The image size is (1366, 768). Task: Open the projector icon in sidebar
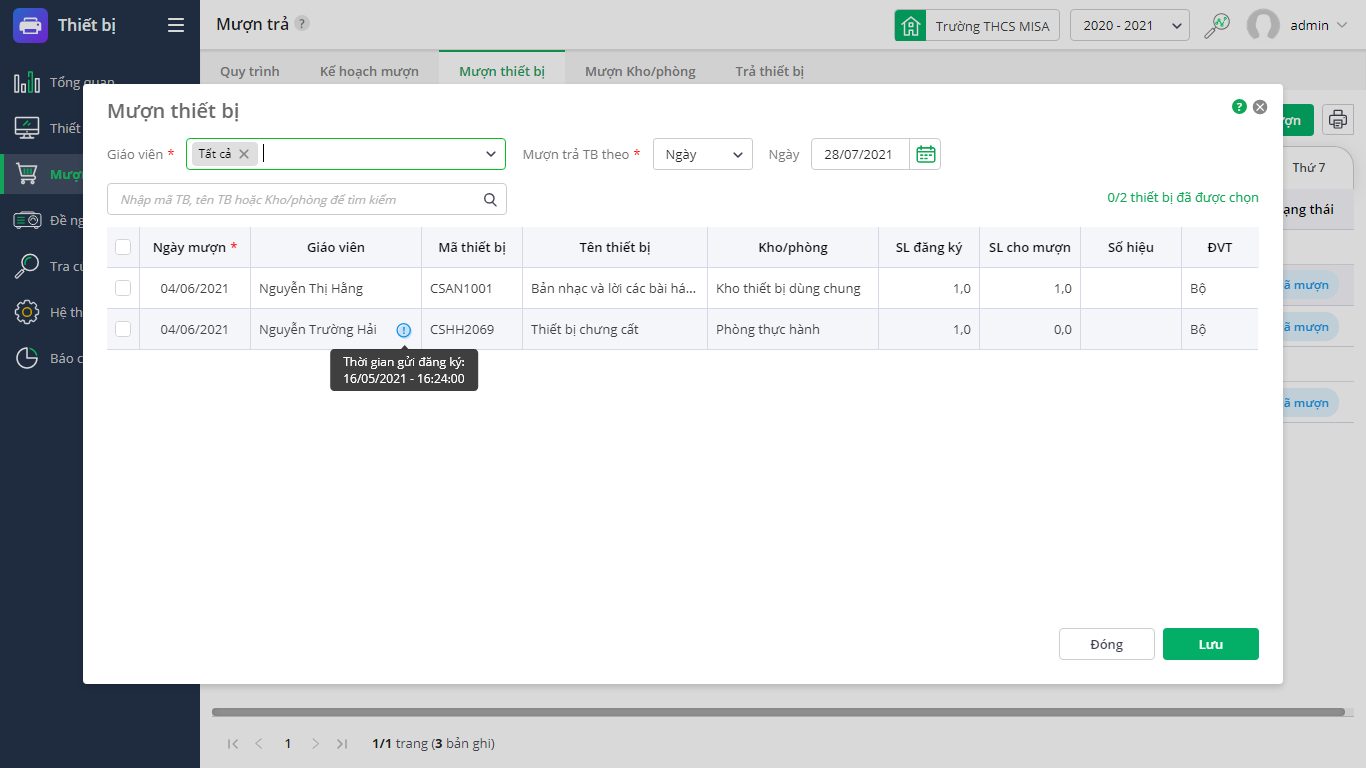pos(27,220)
